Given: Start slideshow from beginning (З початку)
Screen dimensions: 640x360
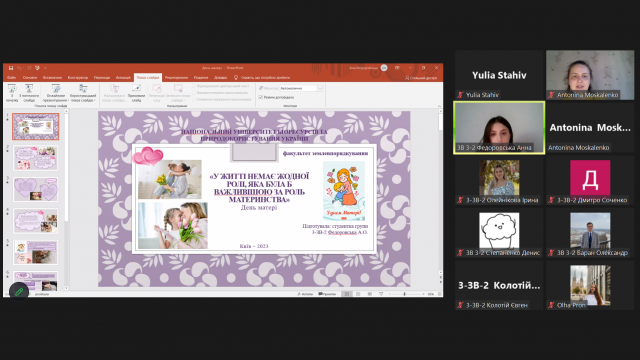Looking at the screenshot, I should pyautogui.click(x=12, y=93).
